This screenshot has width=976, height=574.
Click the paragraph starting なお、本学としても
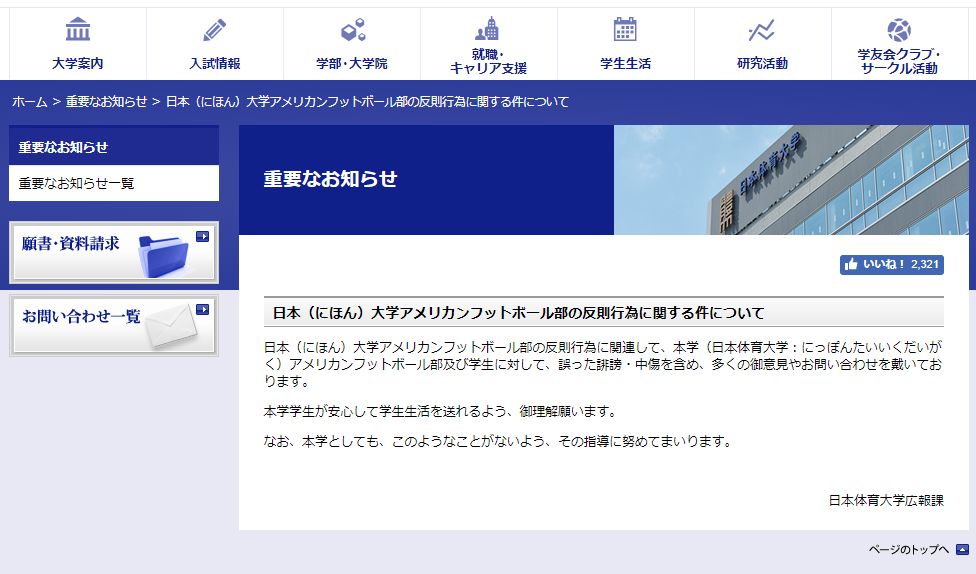tap(498, 441)
